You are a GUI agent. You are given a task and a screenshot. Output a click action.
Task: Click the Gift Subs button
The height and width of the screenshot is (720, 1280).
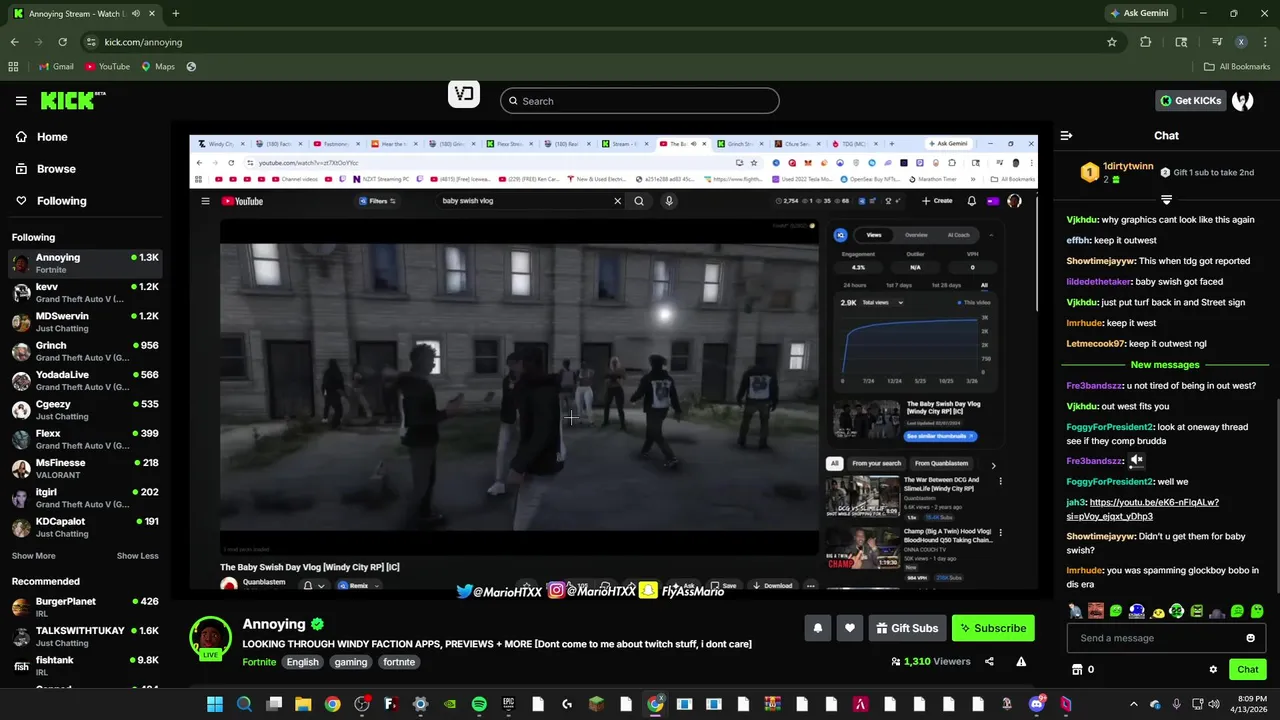pos(907,628)
